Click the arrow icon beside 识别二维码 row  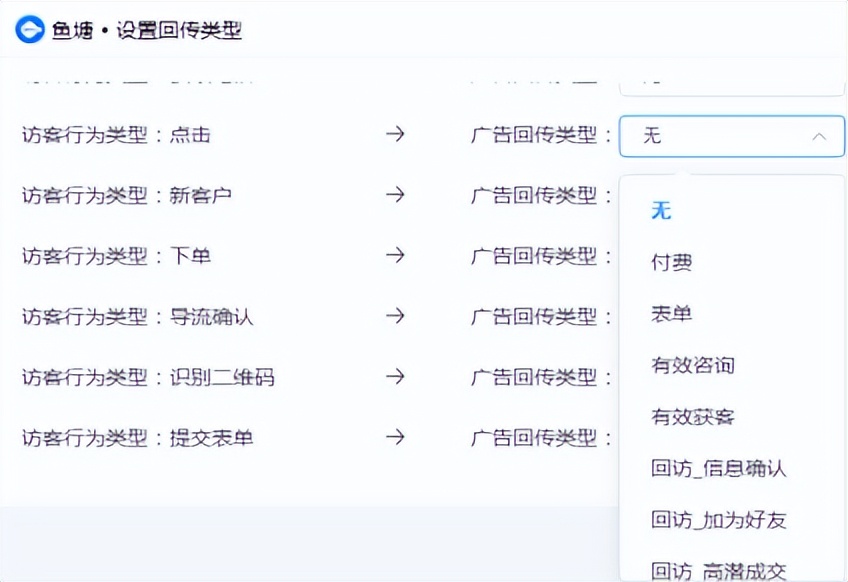pyautogui.click(x=397, y=377)
